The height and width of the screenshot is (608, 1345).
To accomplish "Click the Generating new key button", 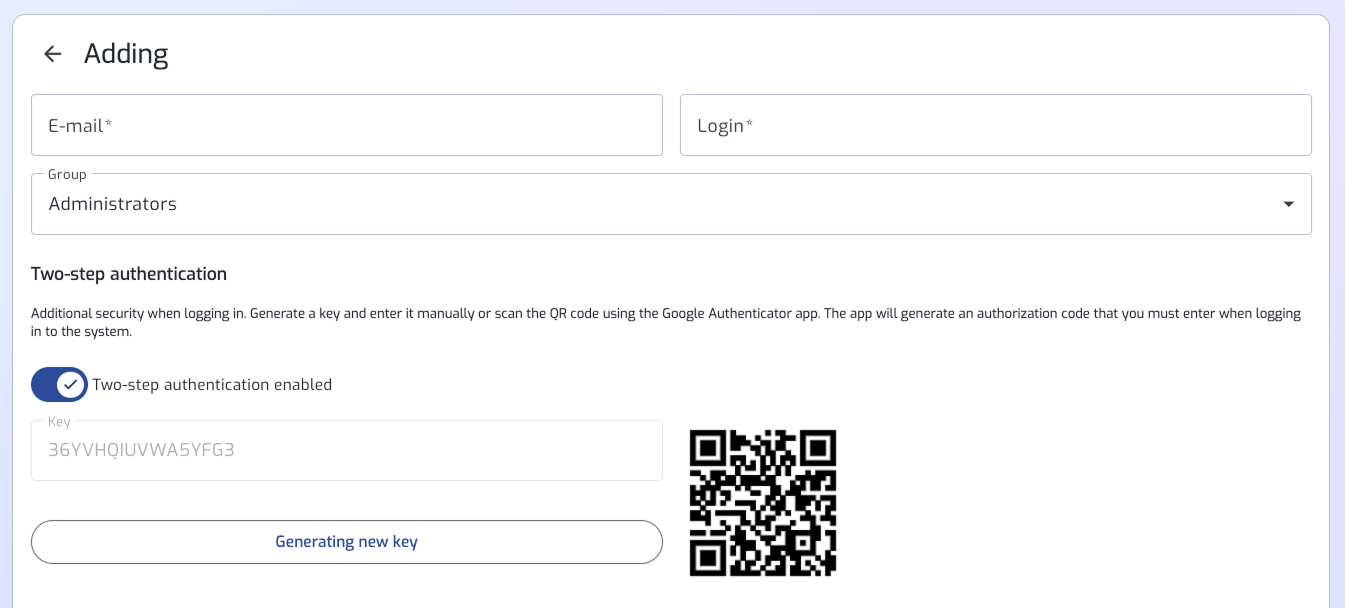I will coord(347,542).
